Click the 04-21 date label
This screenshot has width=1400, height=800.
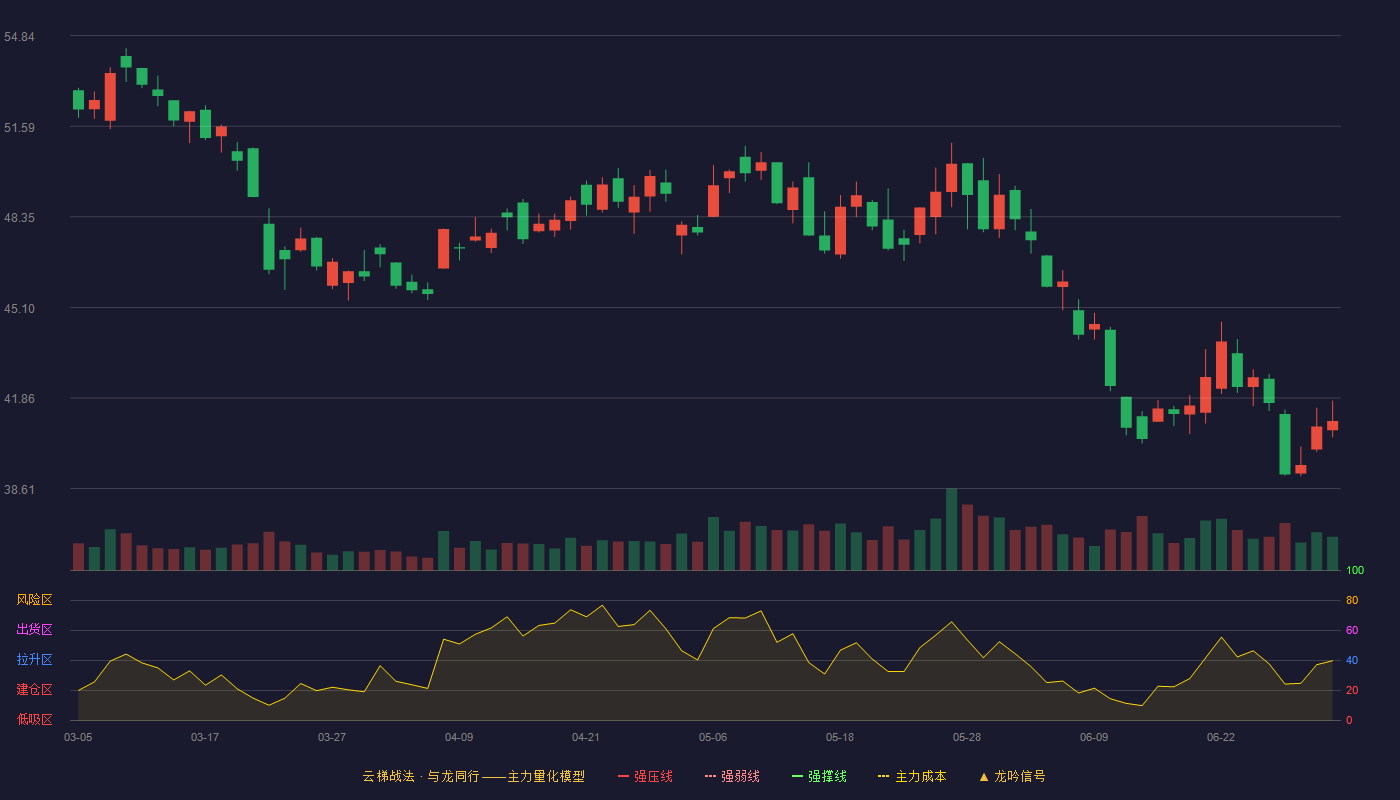(586, 737)
